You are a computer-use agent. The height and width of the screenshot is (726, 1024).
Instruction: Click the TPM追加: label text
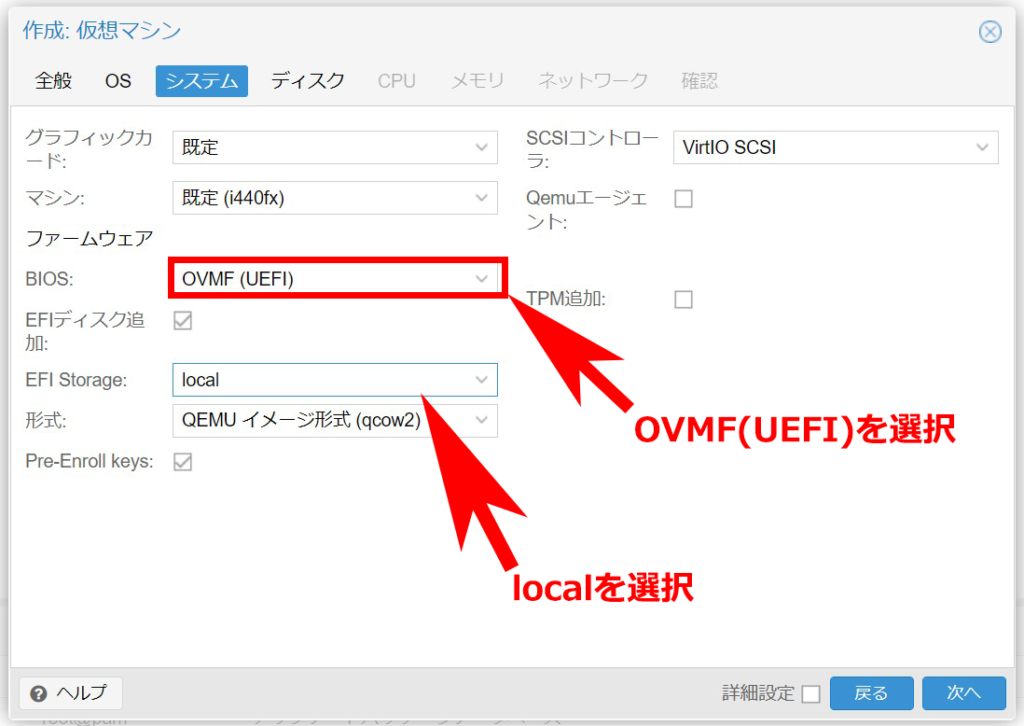566,299
